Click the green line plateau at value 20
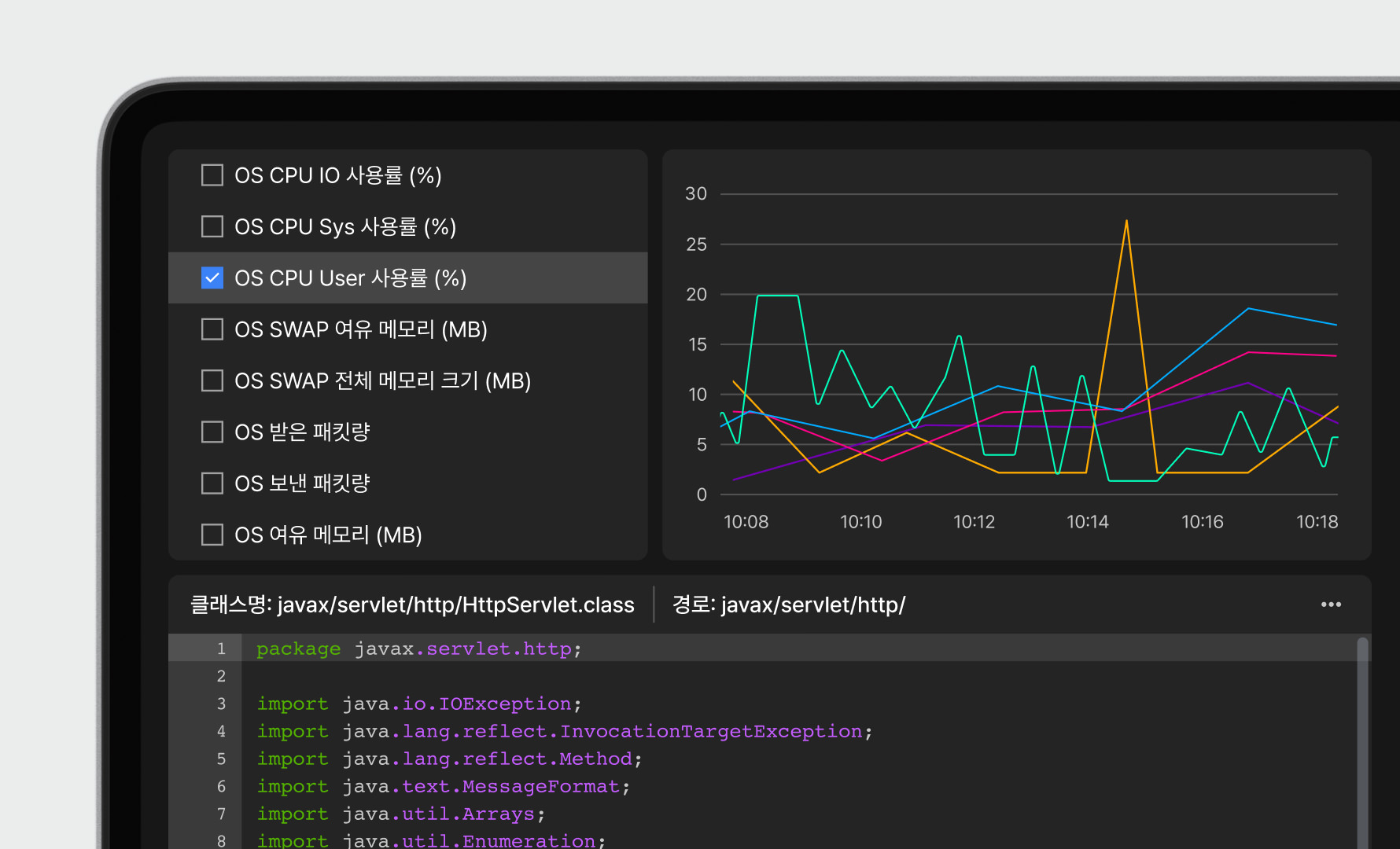1400x849 pixels. (777, 296)
